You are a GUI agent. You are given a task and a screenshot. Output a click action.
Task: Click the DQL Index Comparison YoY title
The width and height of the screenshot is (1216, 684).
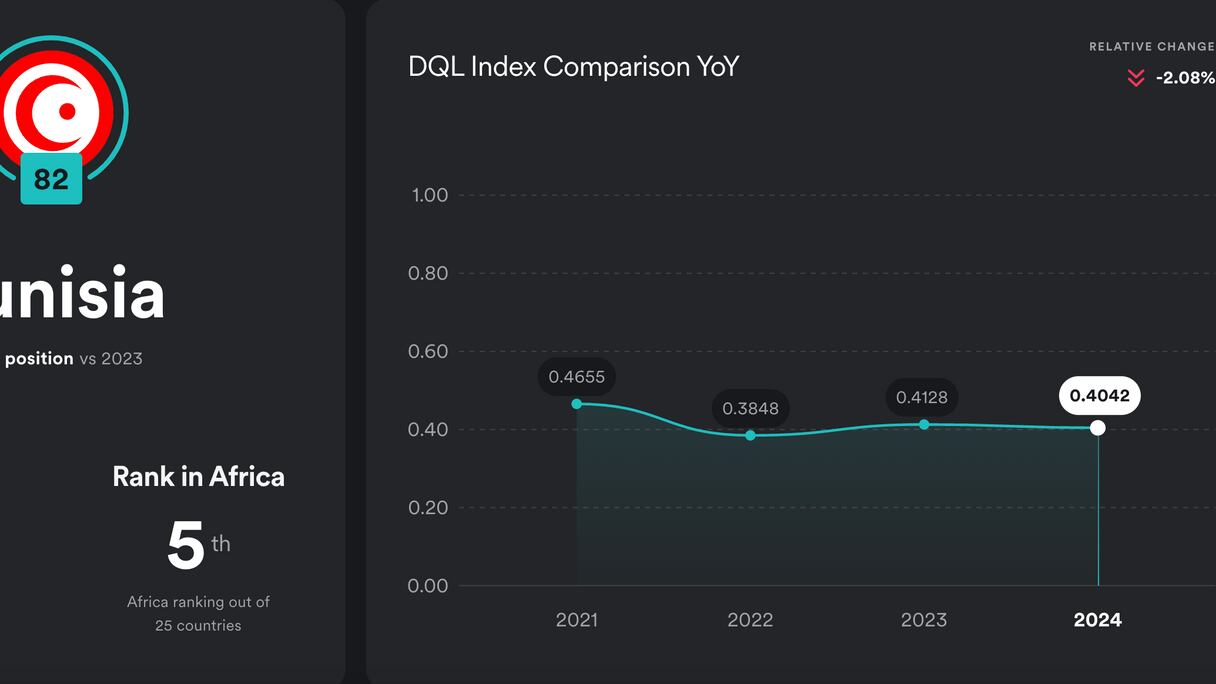click(574, 67)
